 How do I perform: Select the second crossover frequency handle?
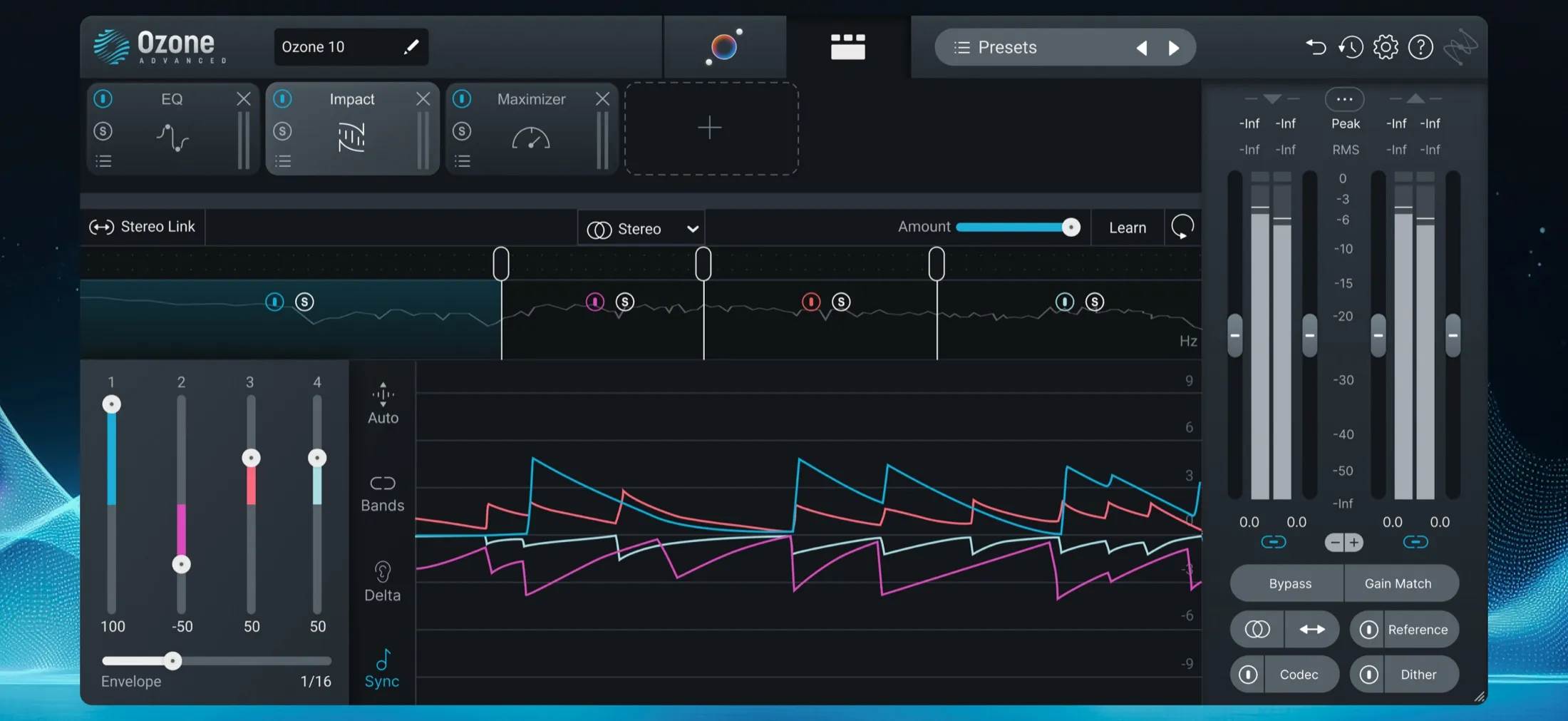(703, 264)
